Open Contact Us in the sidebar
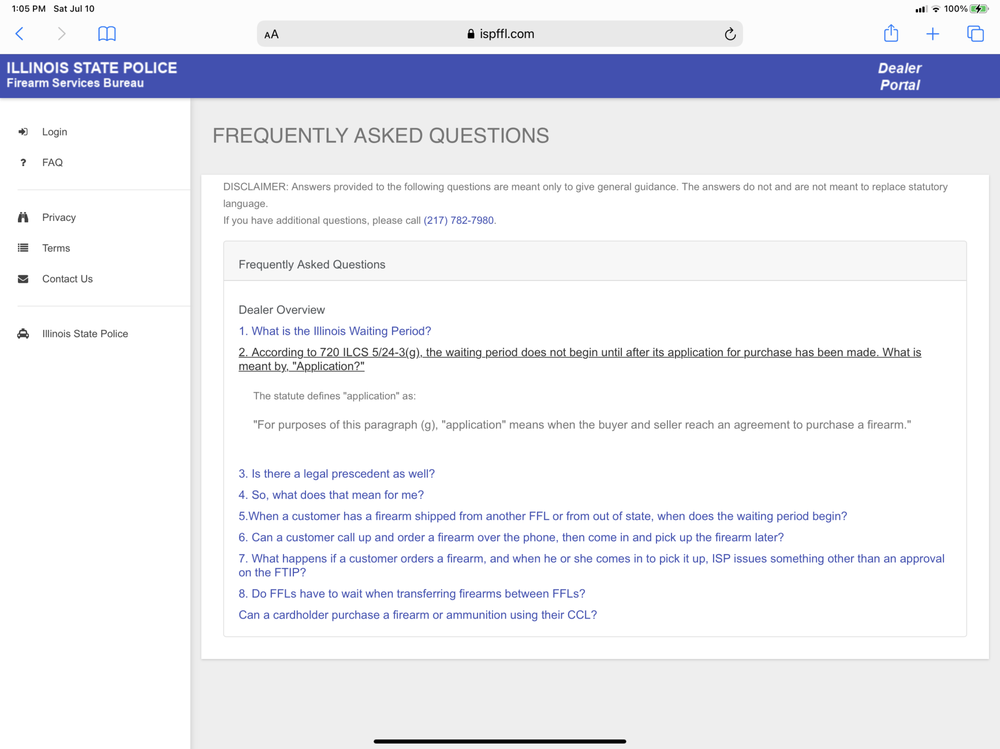The width and height of the screenshot is (1000, 749). coord(67,279)
